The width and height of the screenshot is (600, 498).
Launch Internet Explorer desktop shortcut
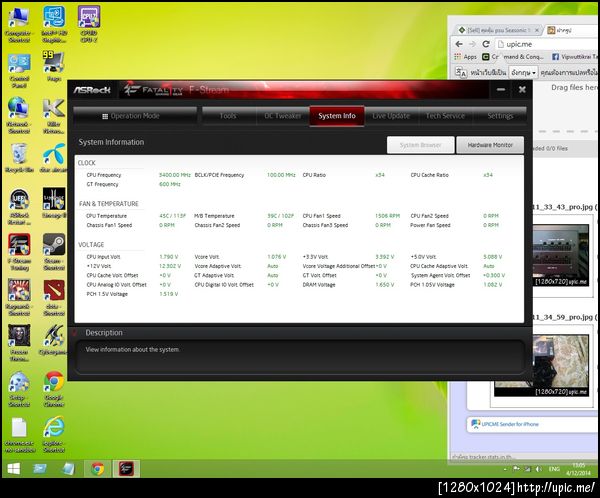pyautogui.click(x=54, y=434)
